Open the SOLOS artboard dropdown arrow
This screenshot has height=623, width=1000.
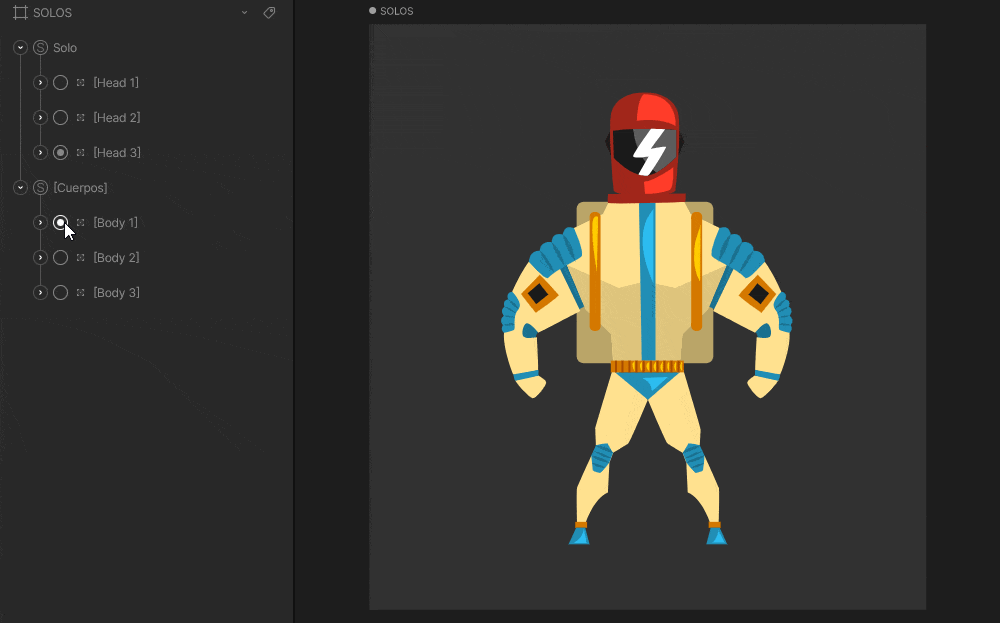(244, 13)
